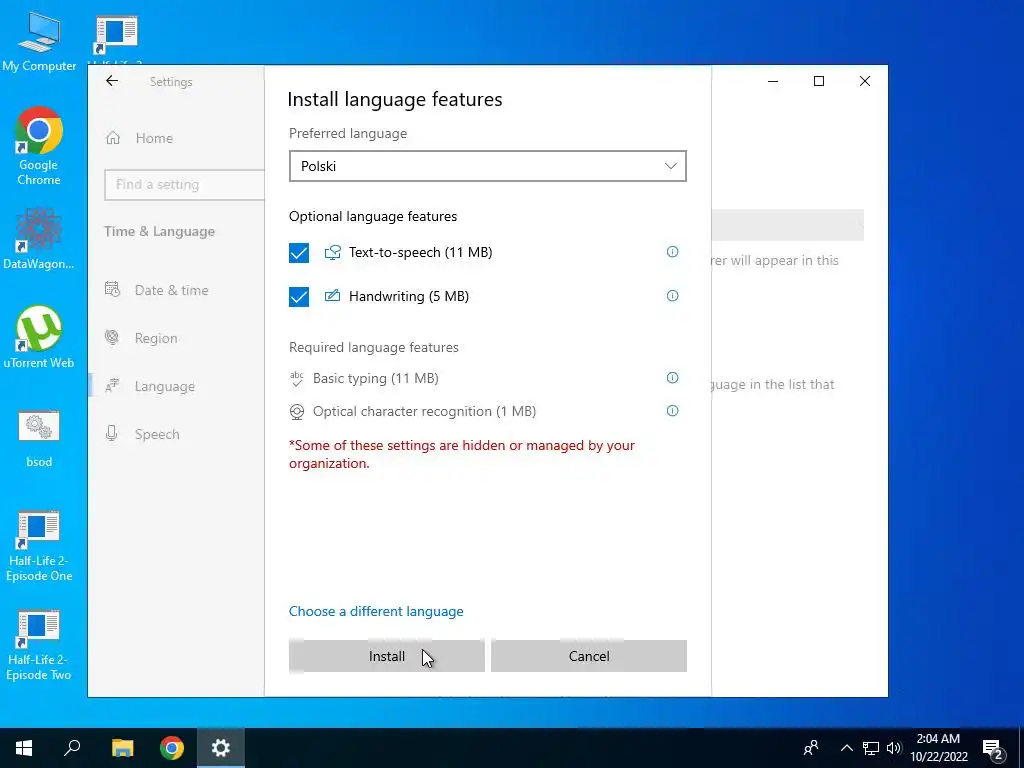This screenshot has width=1024, height=768.
Task: Select Half-Life 2 Episode One shortcut
Action: [x=39, y=546]
